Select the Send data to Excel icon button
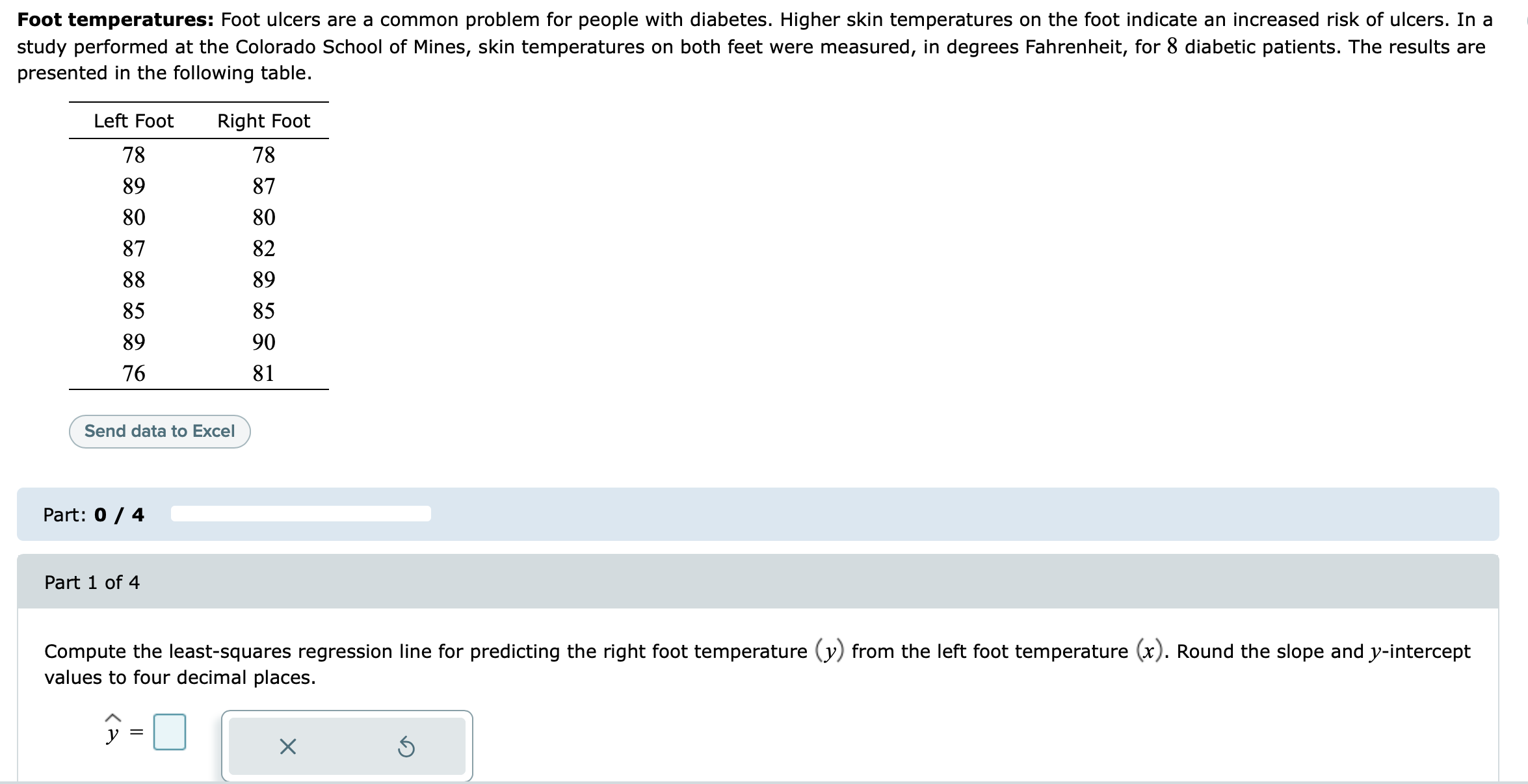Viewport: 1528px width, 784px height. tap(159, 431)
